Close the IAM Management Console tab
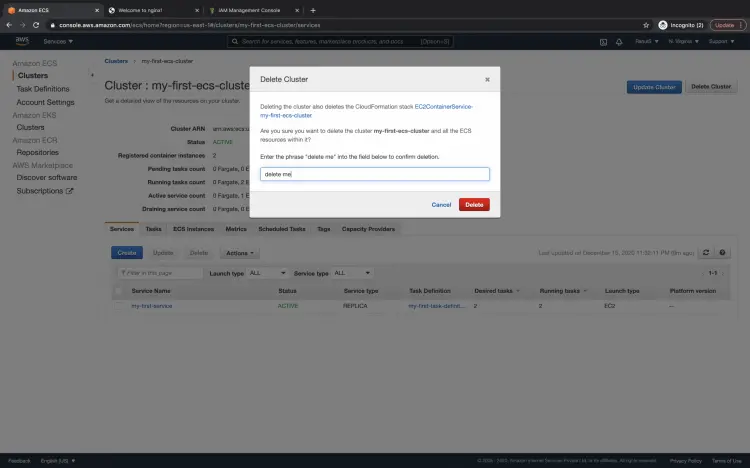Screen dimensions: 750x468 [297, 10]
